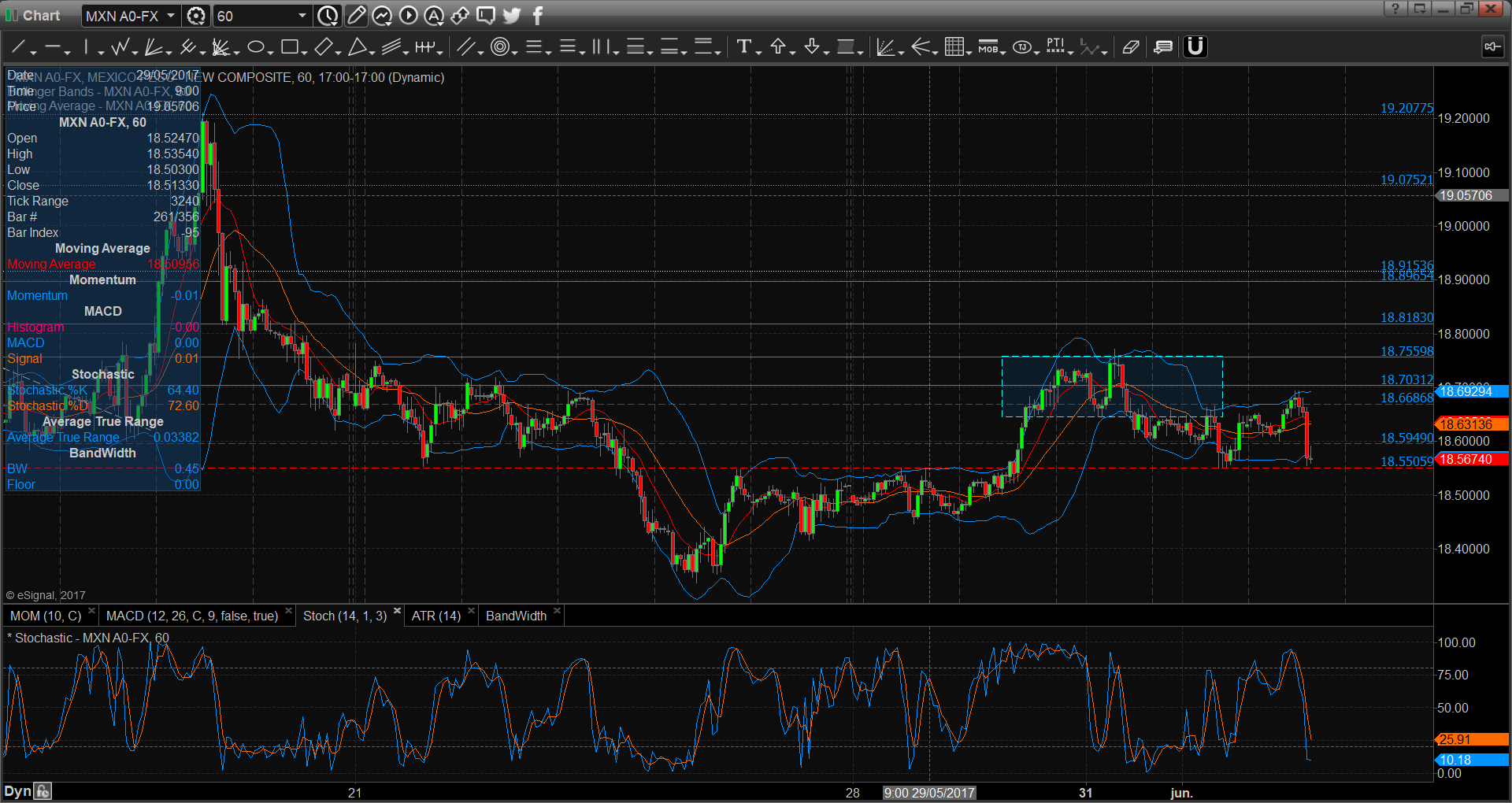This screenshot has height=803, width=1512.
Task: Select the down arrow marker tool
Action: tap(812, 47)
